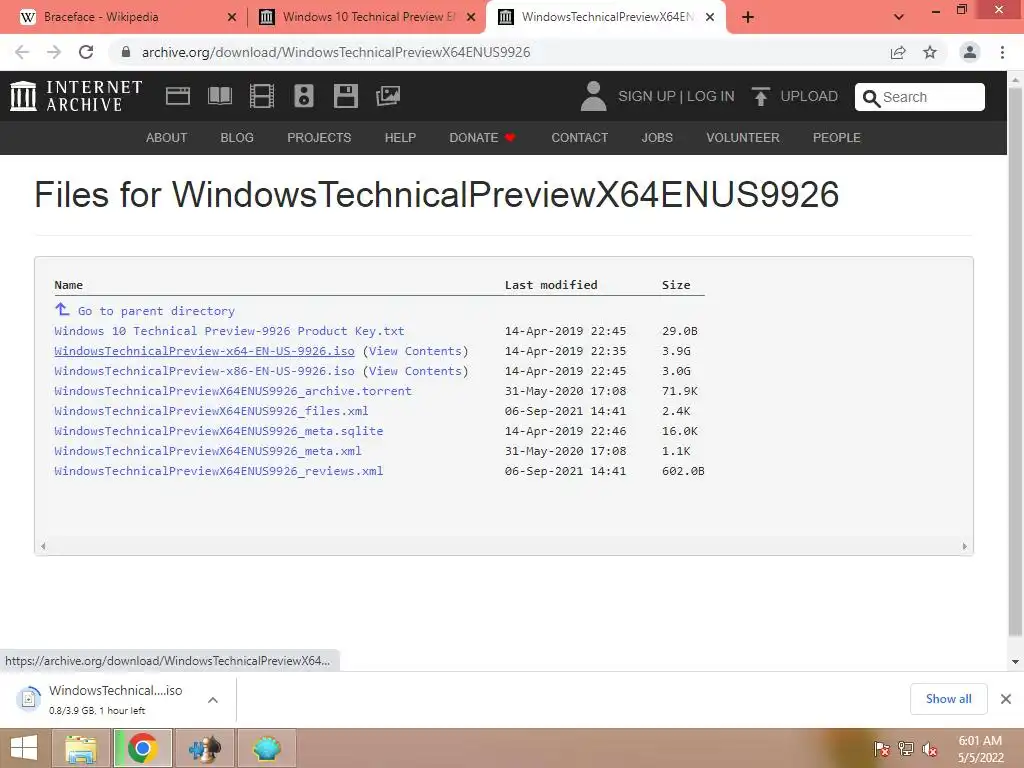Open the Web archive icon
Screen dimensions: 1024x768
coord(178,96)
